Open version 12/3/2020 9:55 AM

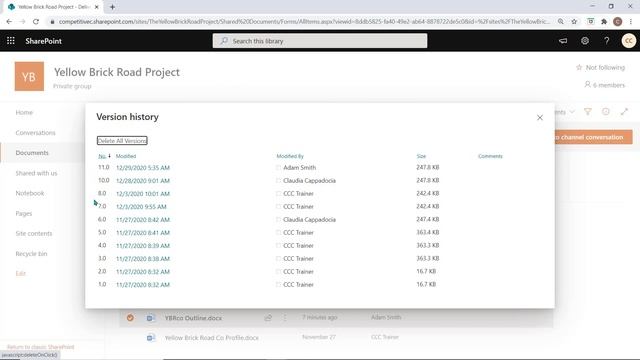[x=141, y=207]
